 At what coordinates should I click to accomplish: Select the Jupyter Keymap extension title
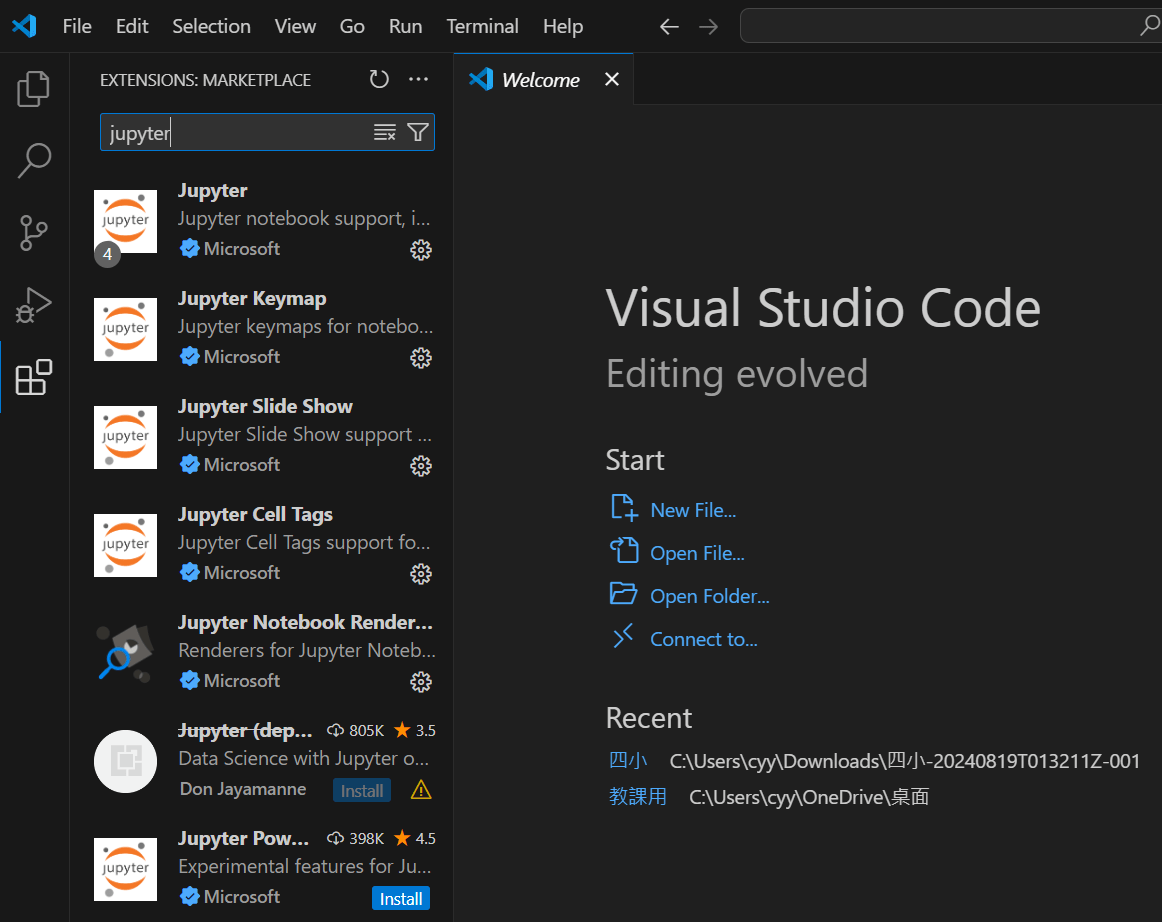tap(252, 298)
